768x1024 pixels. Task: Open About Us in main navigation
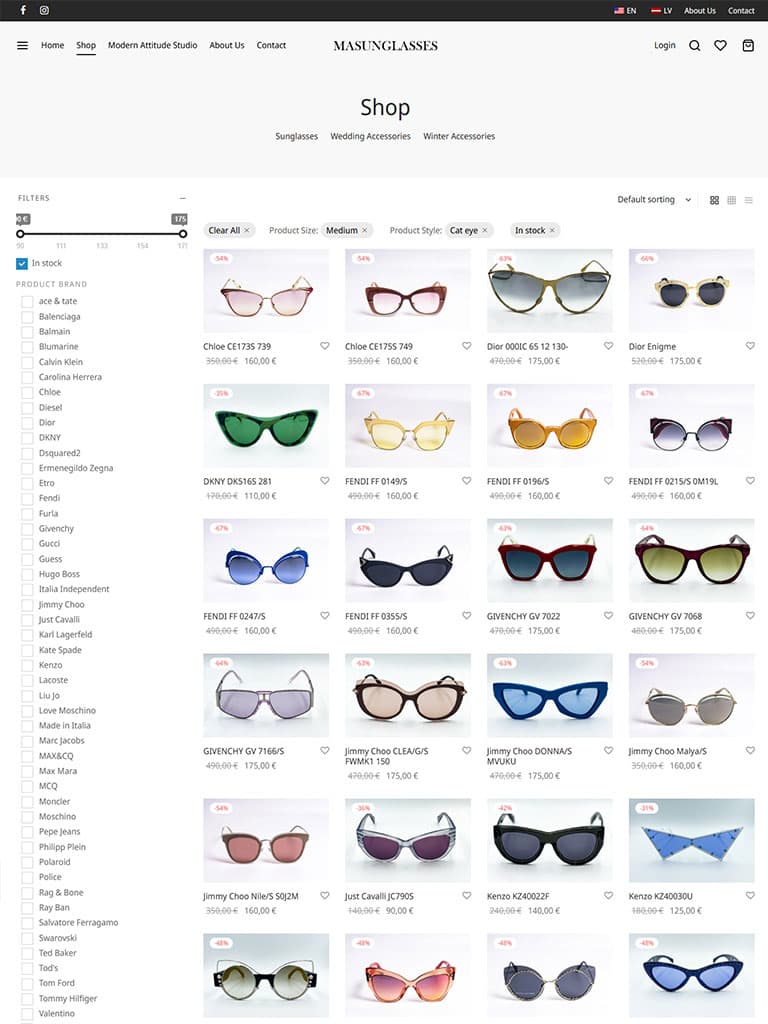[x=227, y=45]
